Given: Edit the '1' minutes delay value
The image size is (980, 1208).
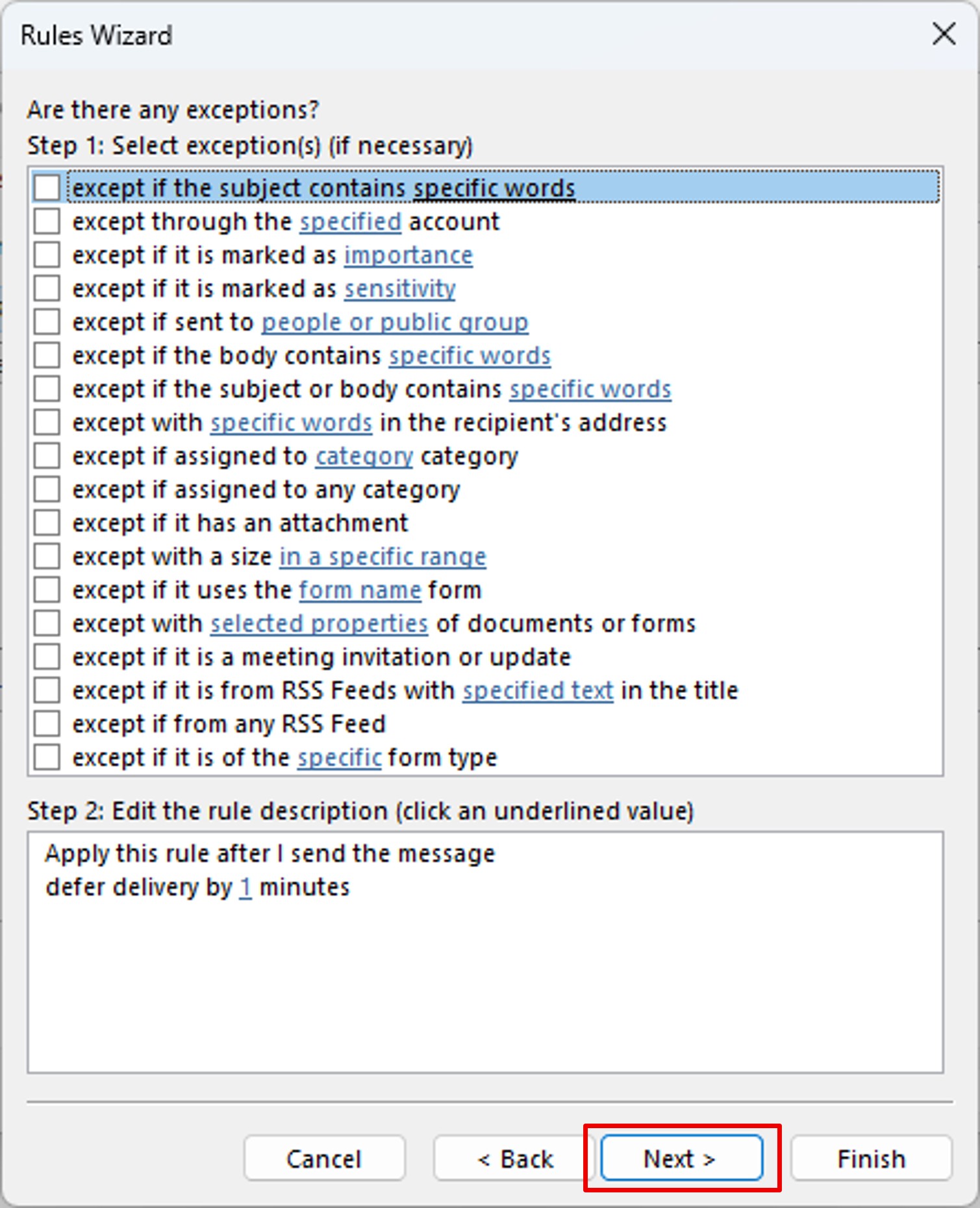Looking at the screenshot, I should pos(245,887).
